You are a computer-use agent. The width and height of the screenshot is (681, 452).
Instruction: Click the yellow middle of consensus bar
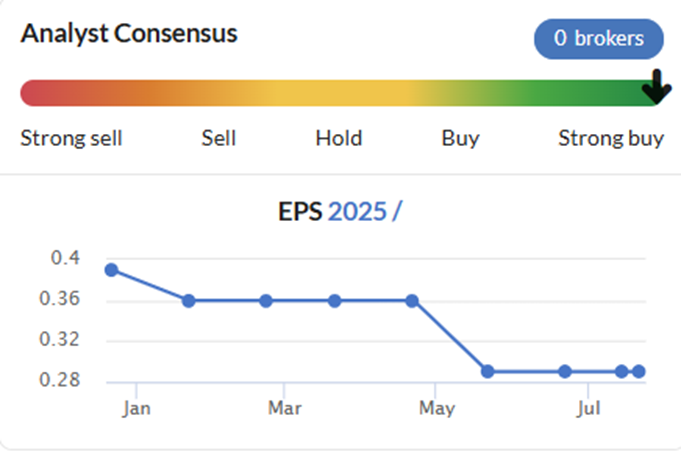(x=339, y=93)
